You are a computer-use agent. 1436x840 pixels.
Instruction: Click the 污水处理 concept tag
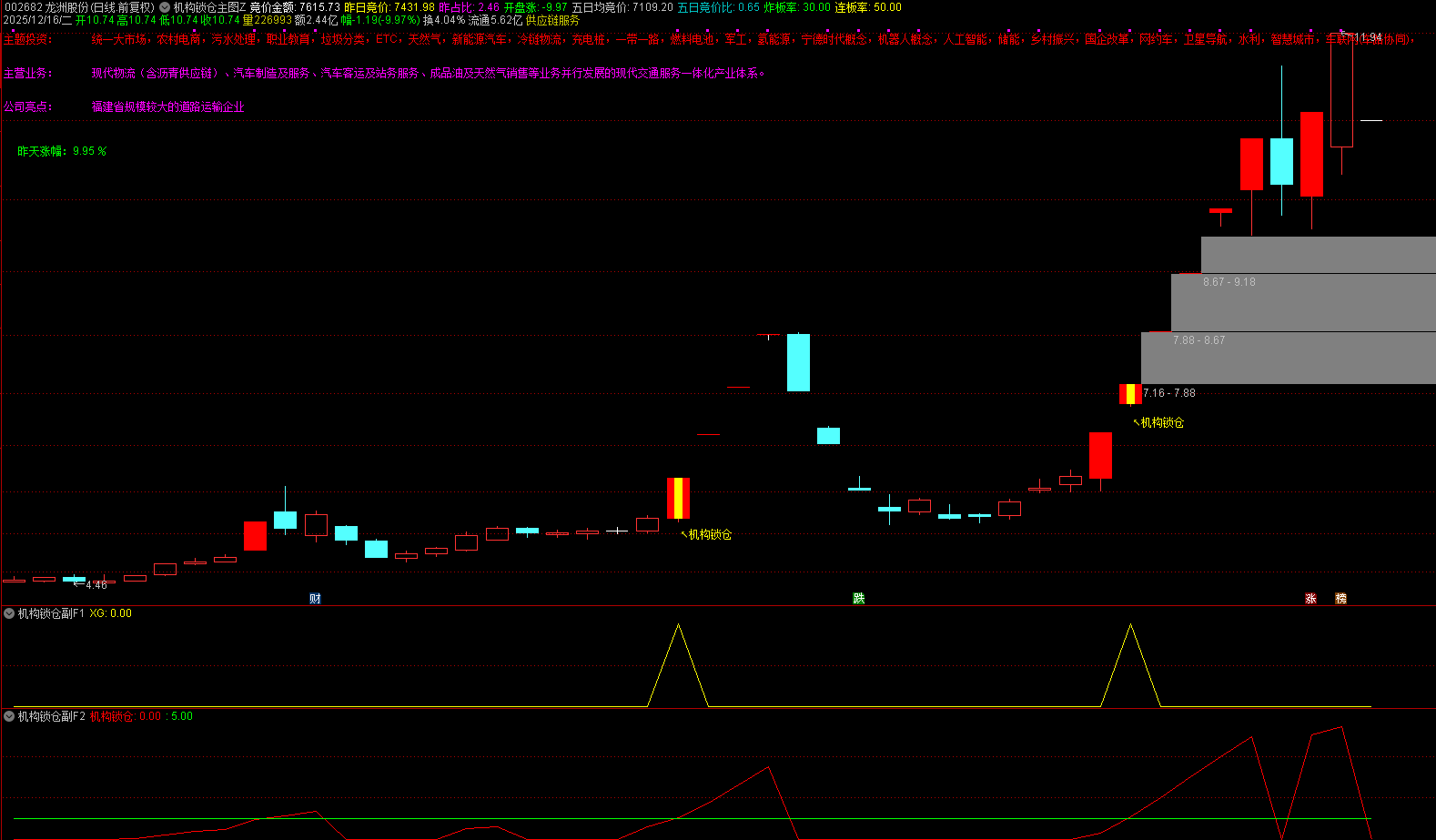coord(233,40)
